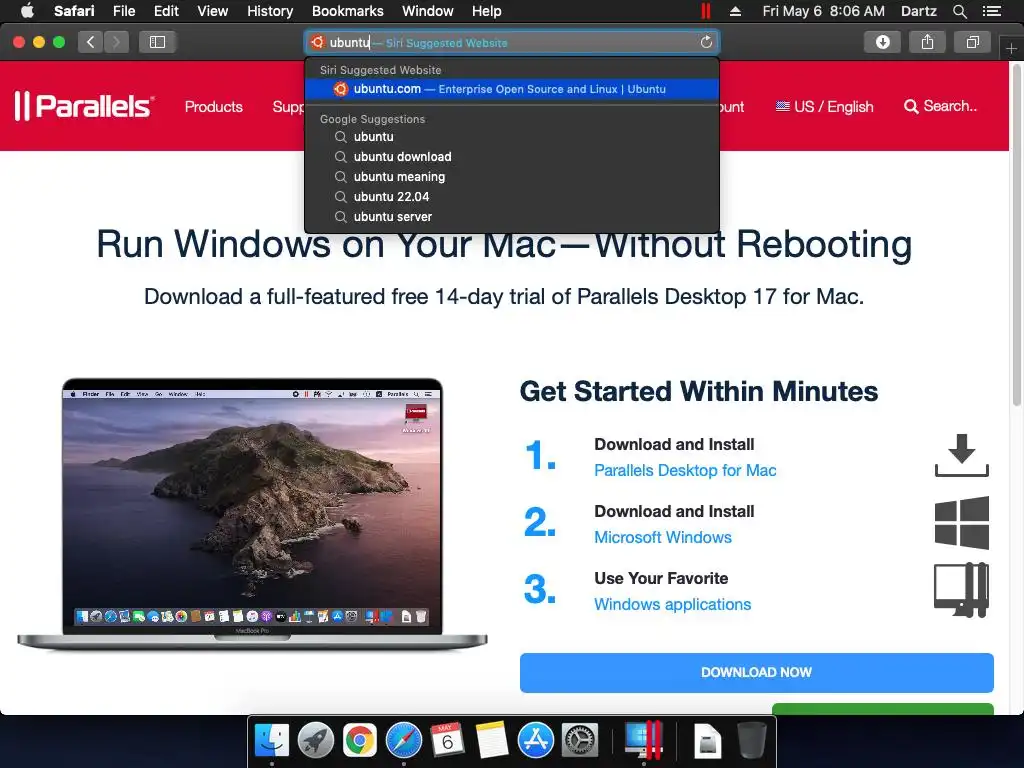The image size is (1024, 768).
Task: Open the Bookmarks menu
Action: [x=347, y=11]
